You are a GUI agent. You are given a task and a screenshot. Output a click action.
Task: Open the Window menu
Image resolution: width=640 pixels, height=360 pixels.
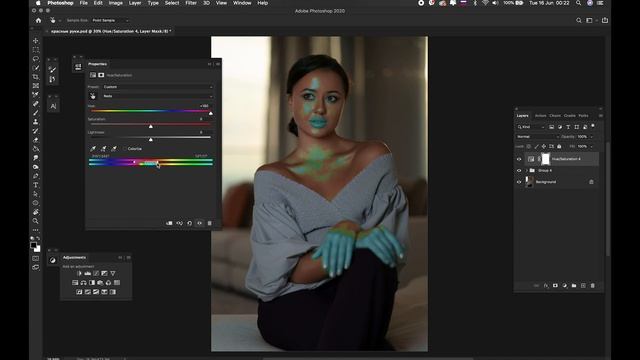click(x=242, y=3)
